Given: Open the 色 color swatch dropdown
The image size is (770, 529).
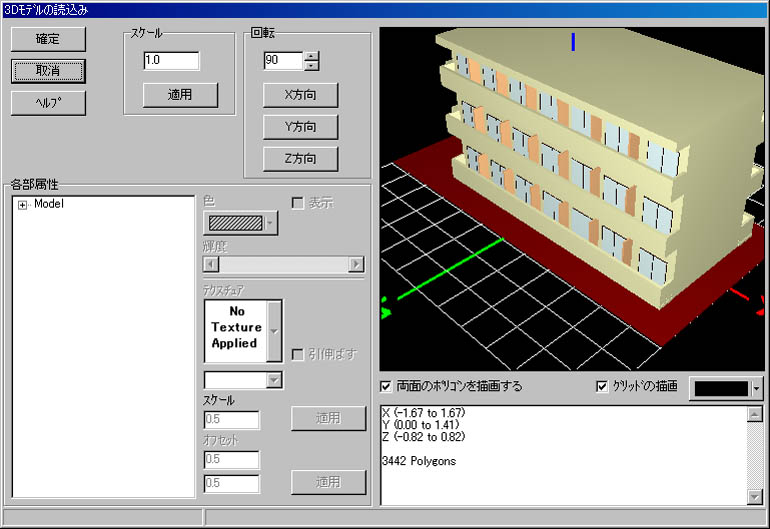Looking at the screenshot, I should 240,223.
